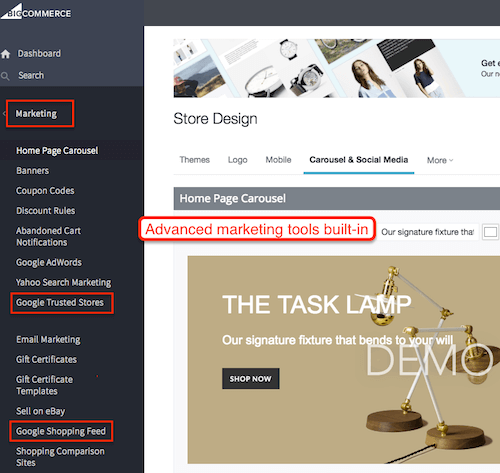This screenshot has width=500, height=473.
Task: Open Email Marketing menu item
Action: click(x=48, y=339)
